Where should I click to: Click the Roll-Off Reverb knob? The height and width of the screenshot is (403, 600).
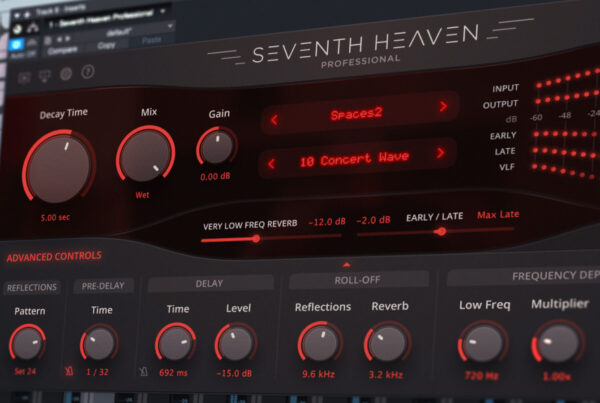387,343
